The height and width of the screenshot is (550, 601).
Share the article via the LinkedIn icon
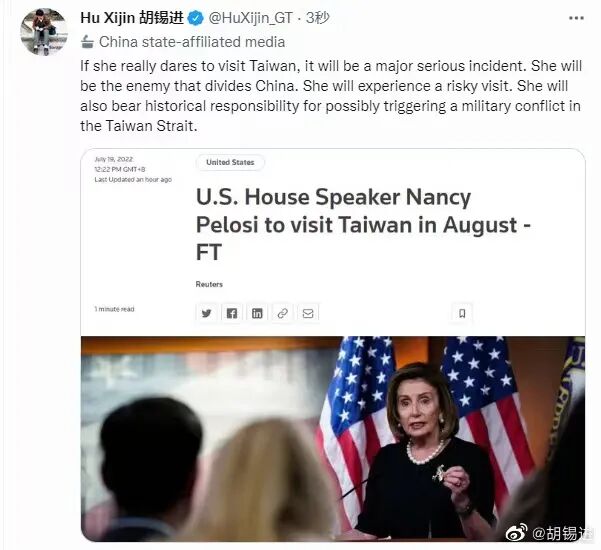[257, 314]
